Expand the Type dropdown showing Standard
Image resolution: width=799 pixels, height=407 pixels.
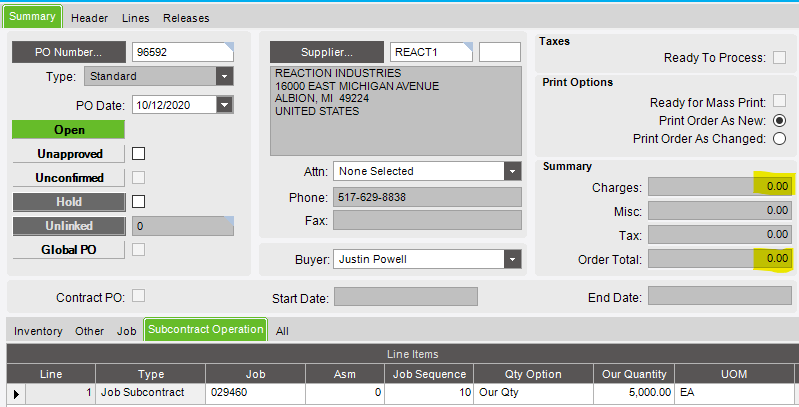coord(224,76)
